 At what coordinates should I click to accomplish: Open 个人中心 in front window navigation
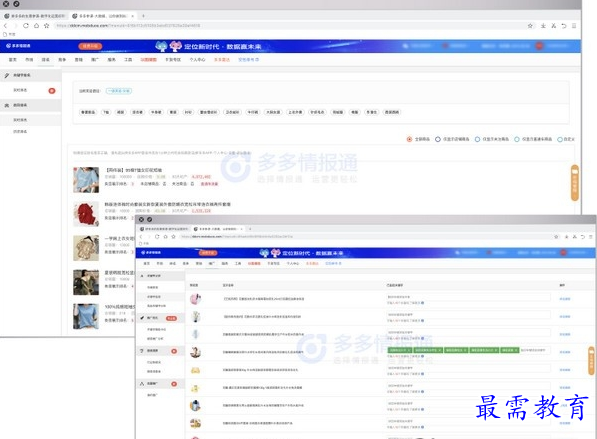[x=293, y=263]
